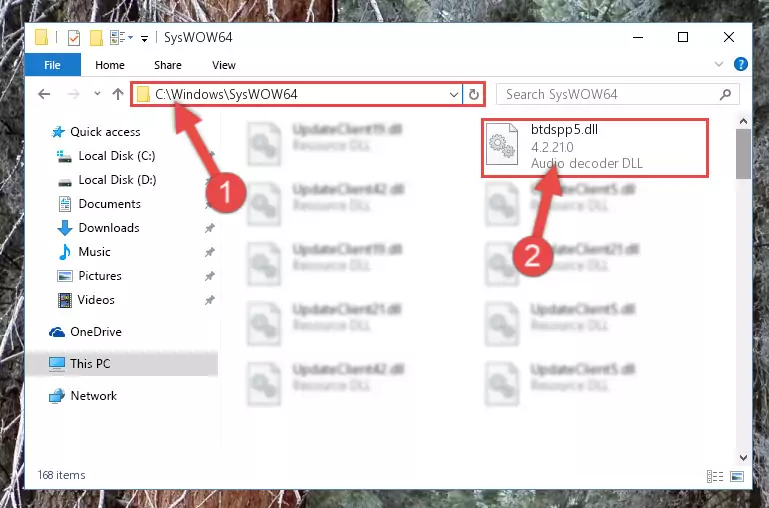Toggle the pin beside Music
The image size is (769, 508).
210,252
